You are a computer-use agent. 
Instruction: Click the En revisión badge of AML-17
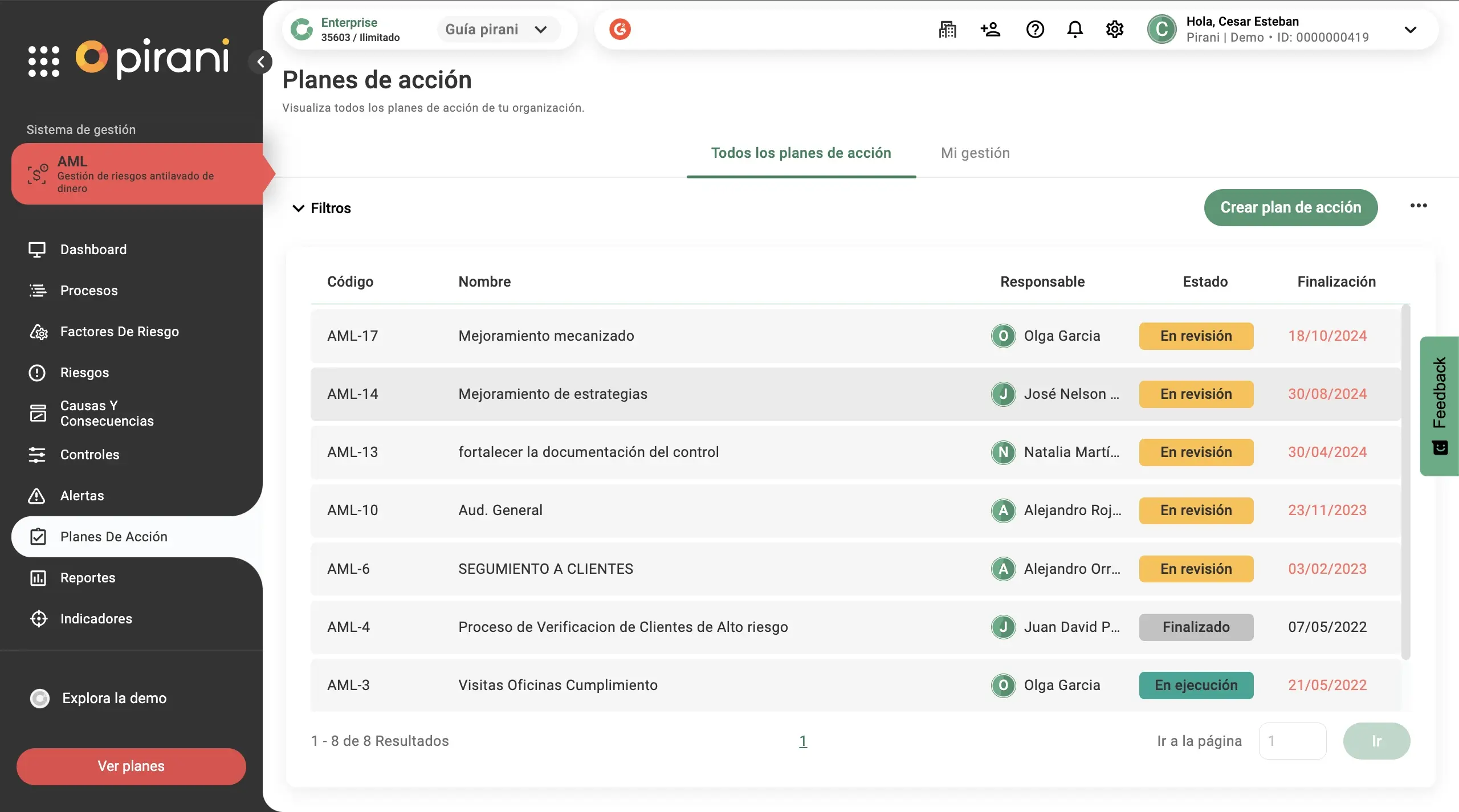pyautogui.click(x=1196, y=336)
